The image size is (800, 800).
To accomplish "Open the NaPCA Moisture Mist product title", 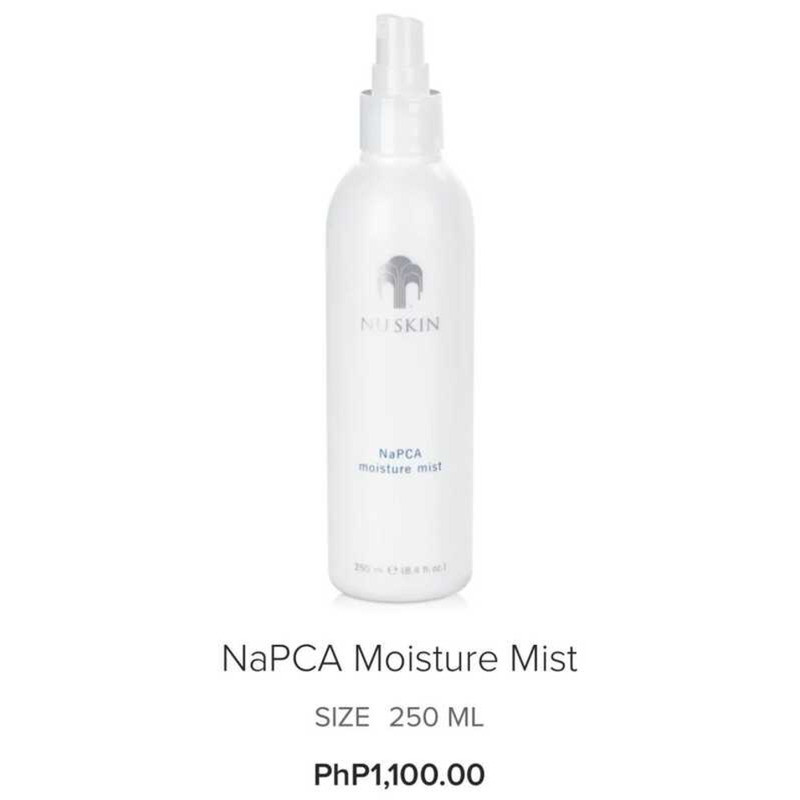I will click(399, 658).
